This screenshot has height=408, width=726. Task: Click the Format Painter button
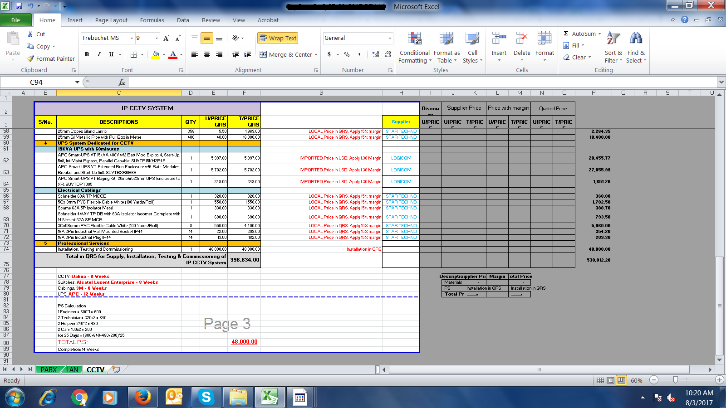coord(50,58)
